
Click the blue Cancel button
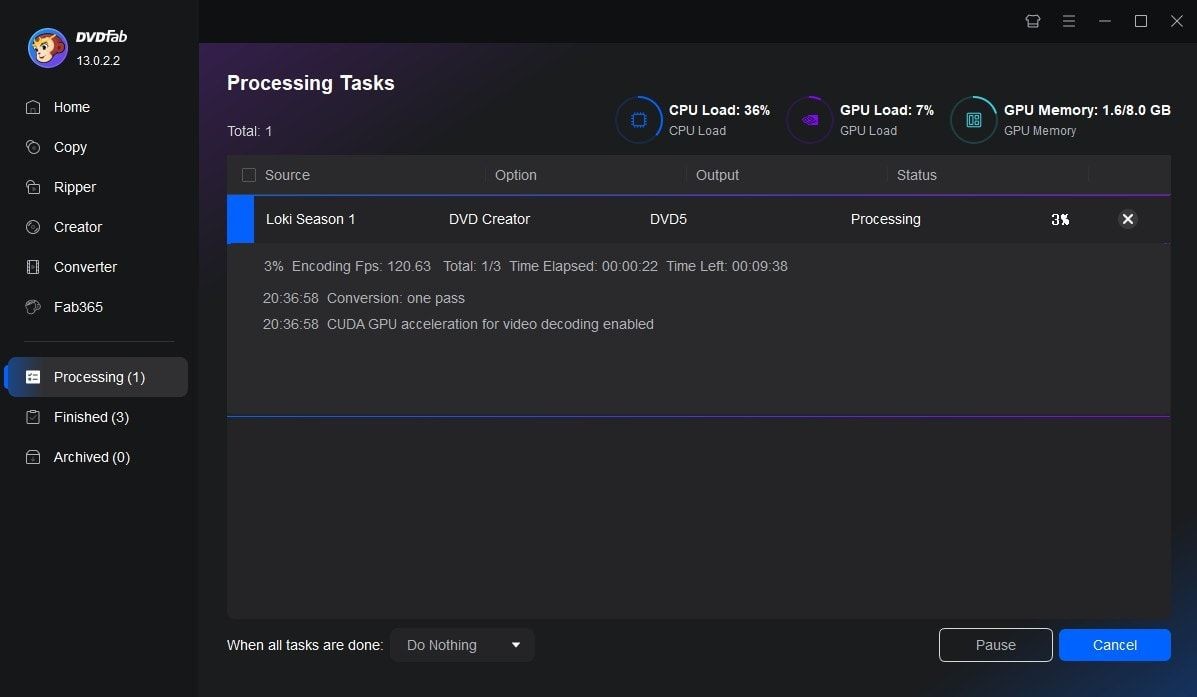tap(1114, 645)
